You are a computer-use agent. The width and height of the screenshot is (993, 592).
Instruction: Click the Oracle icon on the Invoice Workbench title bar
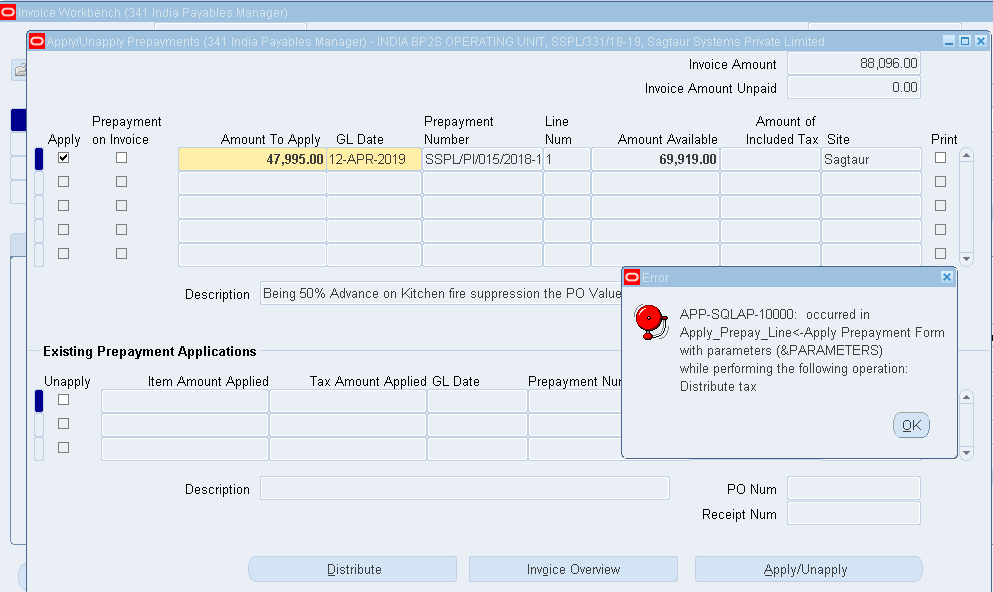[9, 10]
